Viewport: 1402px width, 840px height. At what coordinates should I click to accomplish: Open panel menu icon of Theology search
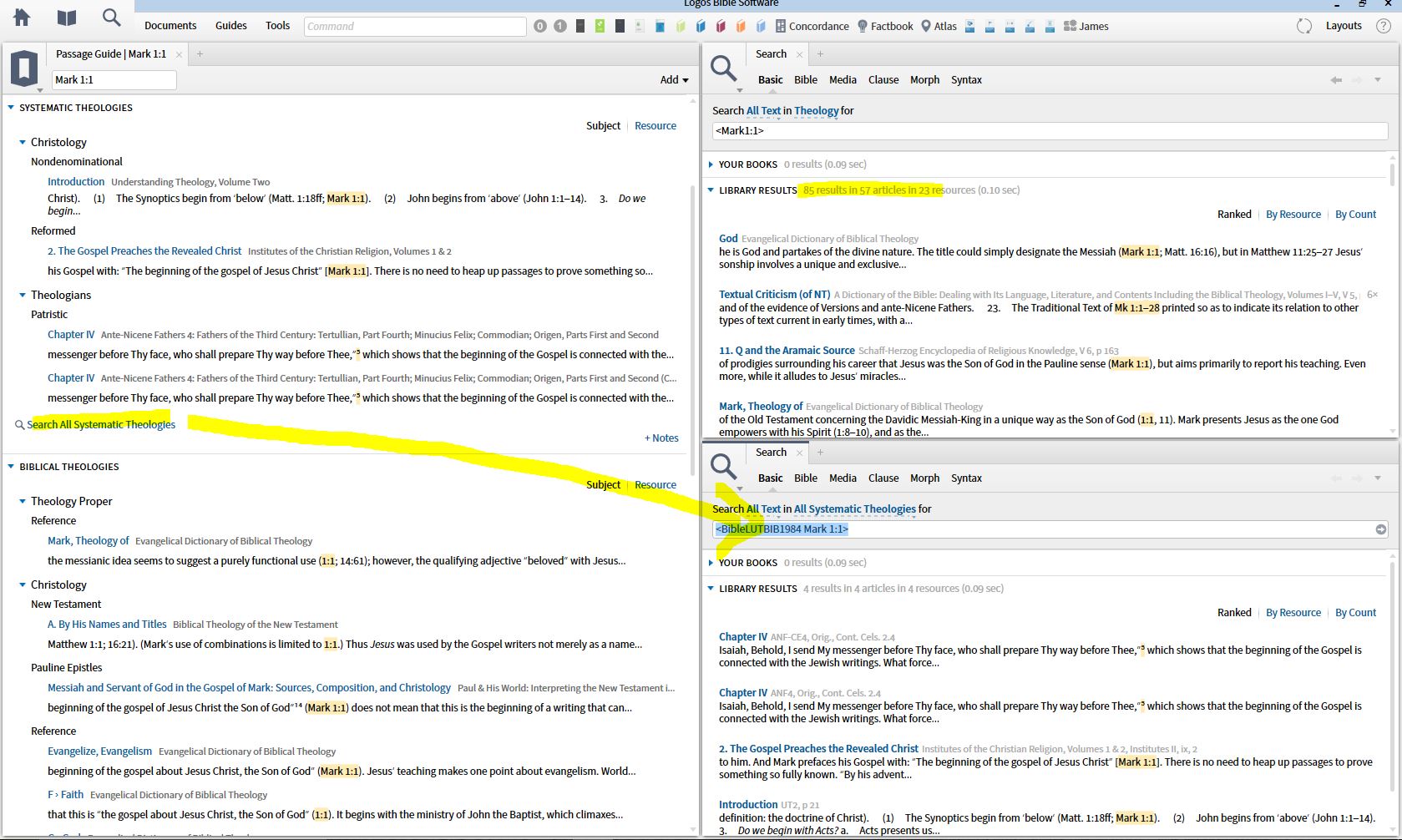point(724,68)
